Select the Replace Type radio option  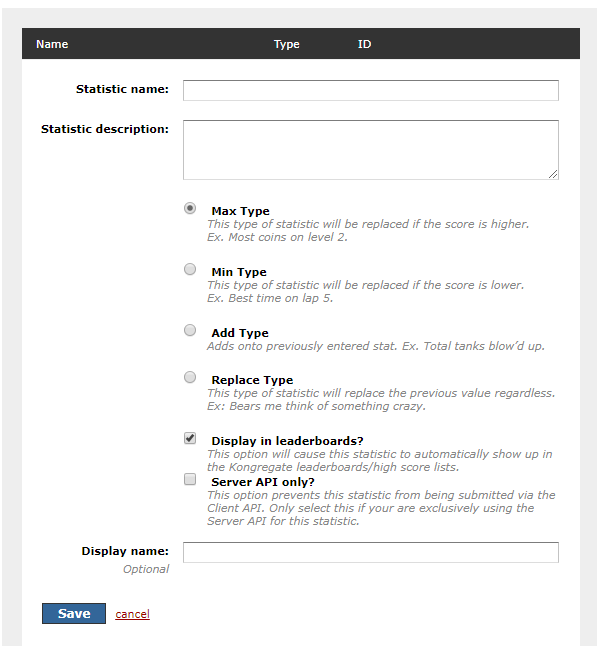click(x=190, y=377)
